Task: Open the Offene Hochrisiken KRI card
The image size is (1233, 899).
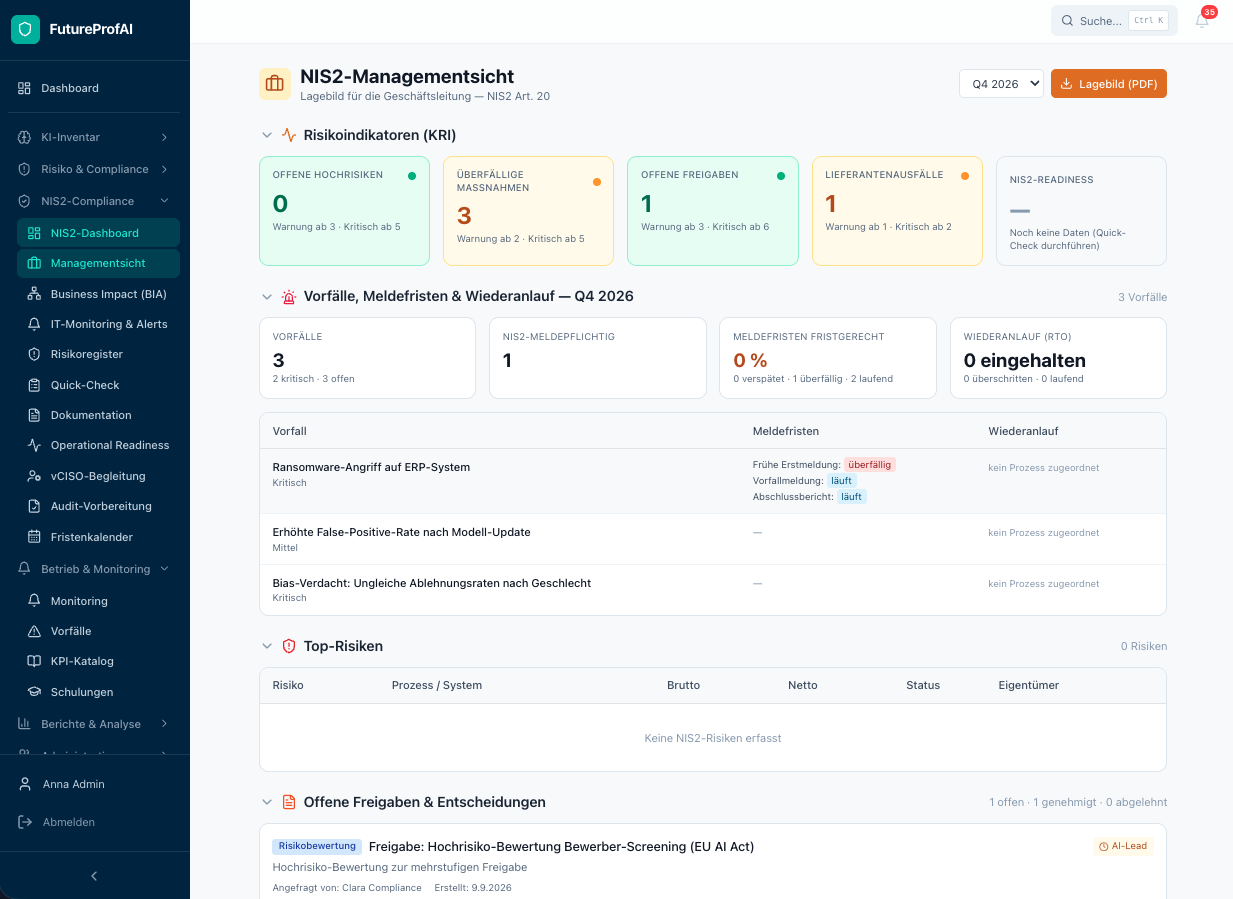Action: [x=344, y=211]
